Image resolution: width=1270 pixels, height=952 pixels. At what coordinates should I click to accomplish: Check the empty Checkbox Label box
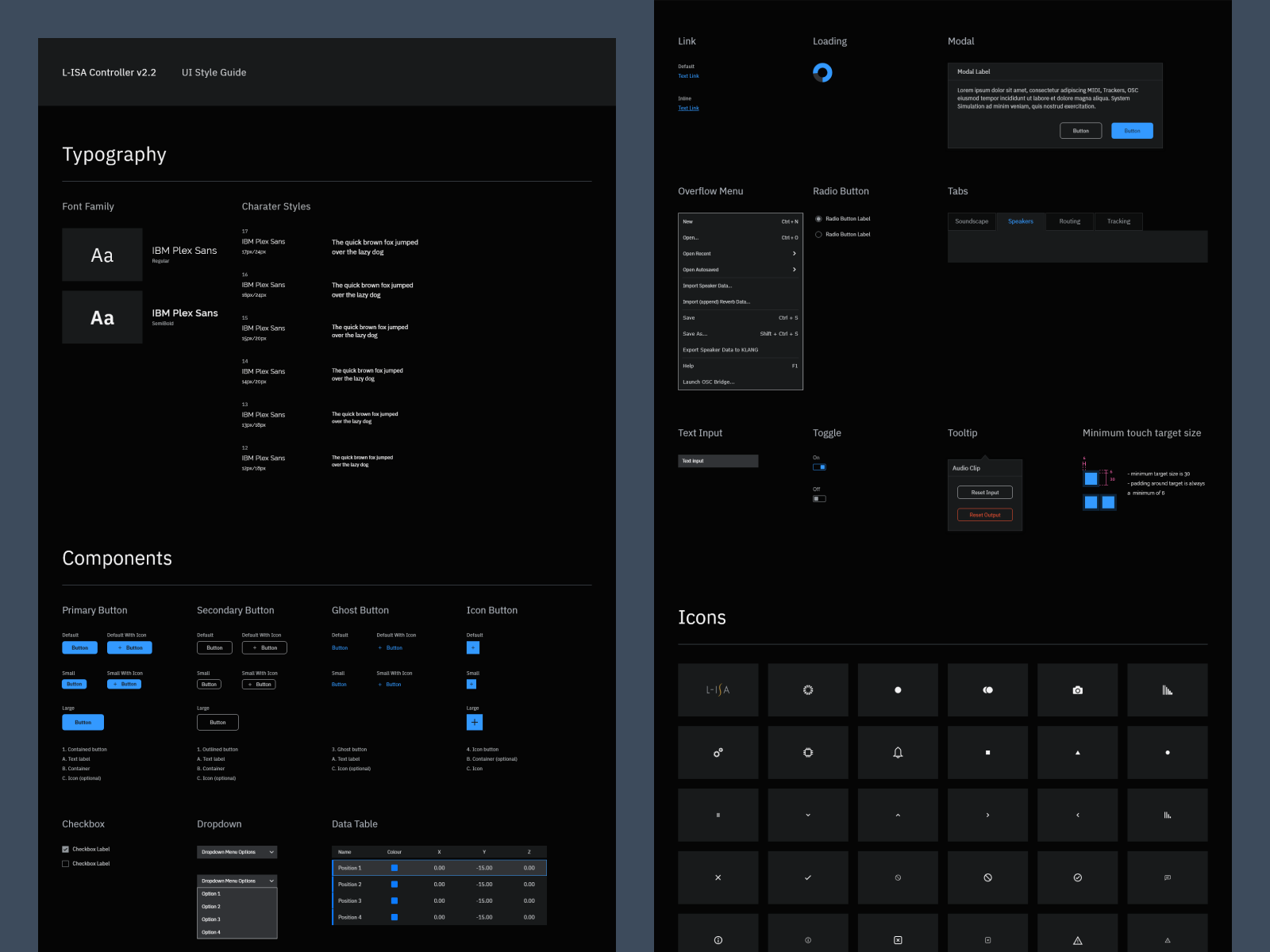(65, 864)
